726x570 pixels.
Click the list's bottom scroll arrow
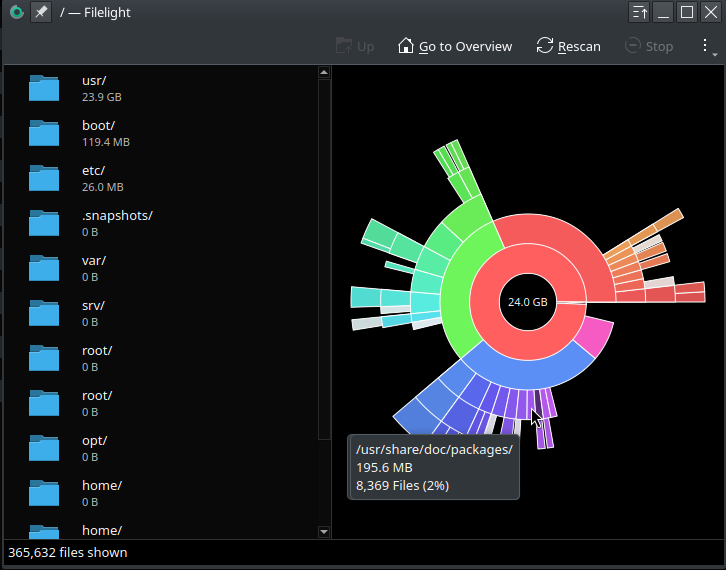[x=323, y=532]
